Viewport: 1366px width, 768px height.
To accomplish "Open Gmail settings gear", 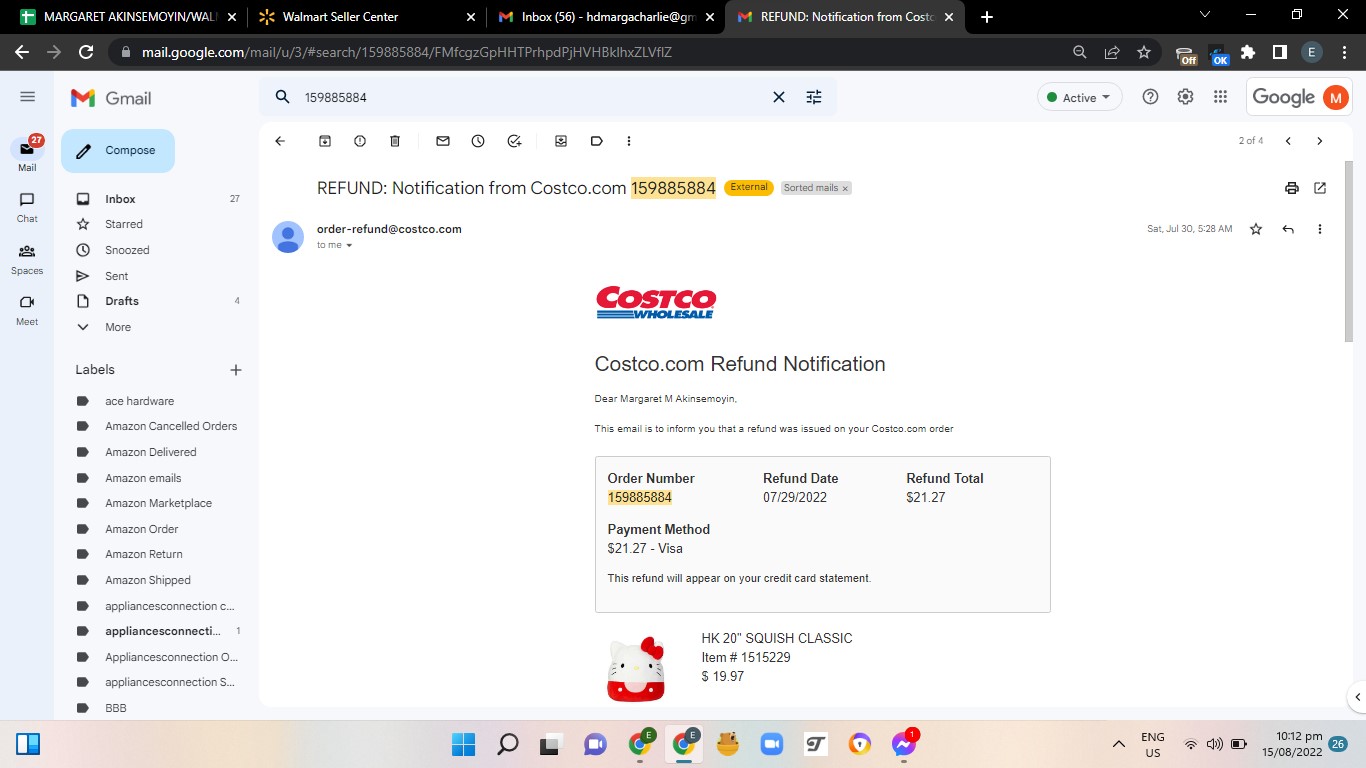I will (x=1185, y=97).
